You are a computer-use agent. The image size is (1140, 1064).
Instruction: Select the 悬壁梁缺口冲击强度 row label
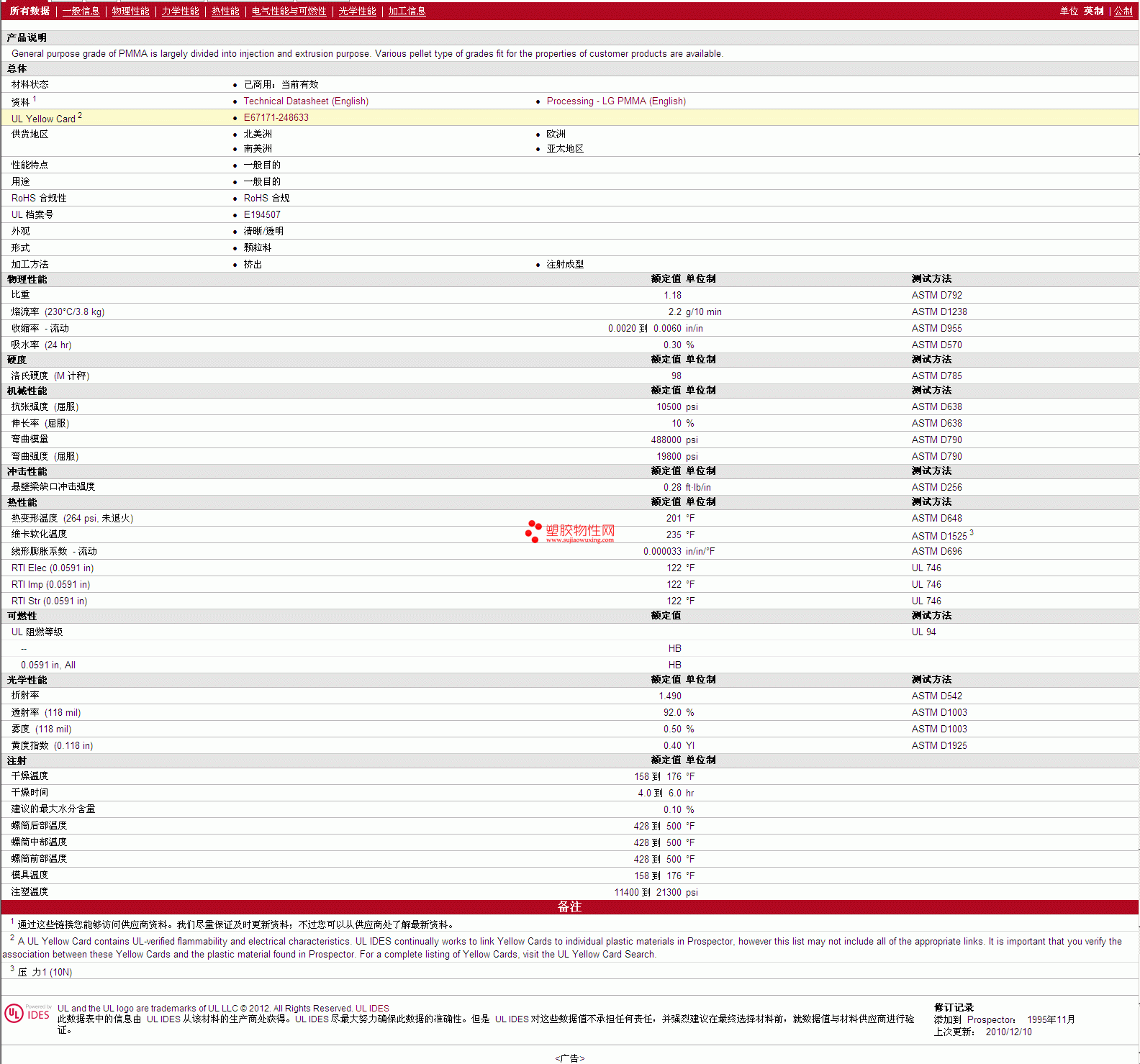tap(53, 487)
